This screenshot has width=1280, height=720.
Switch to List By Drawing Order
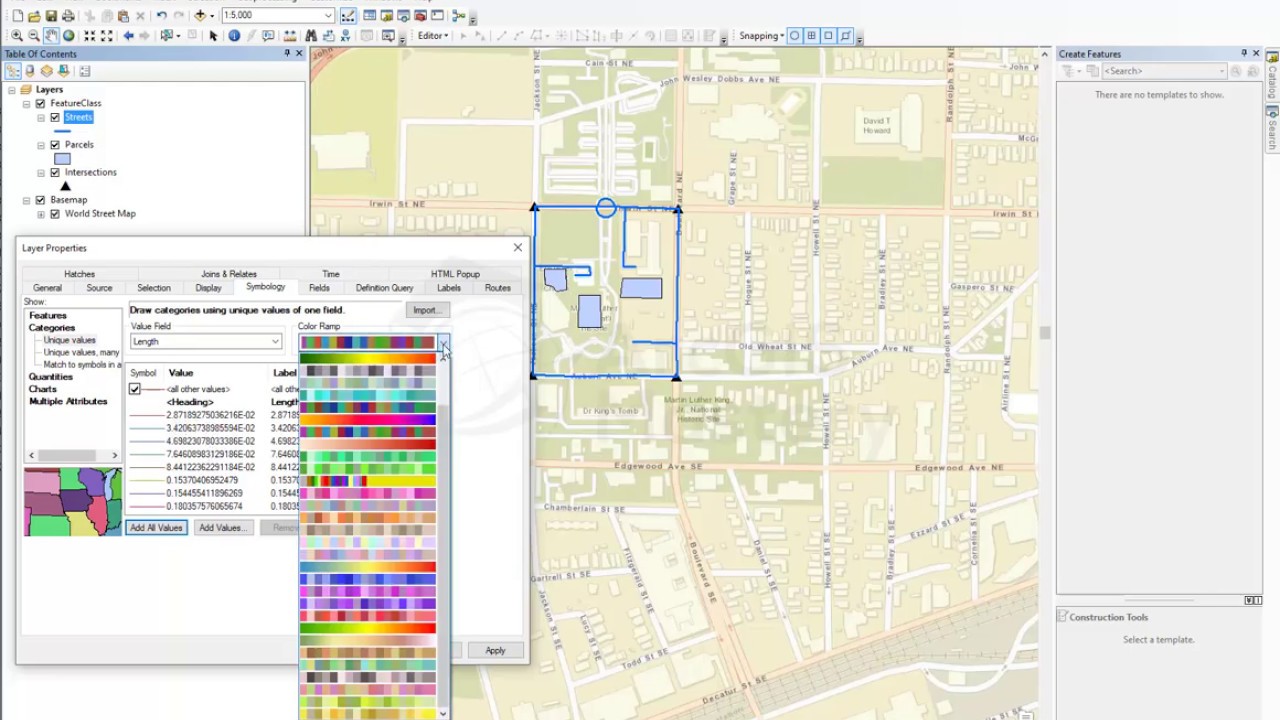tap(12, 71)
